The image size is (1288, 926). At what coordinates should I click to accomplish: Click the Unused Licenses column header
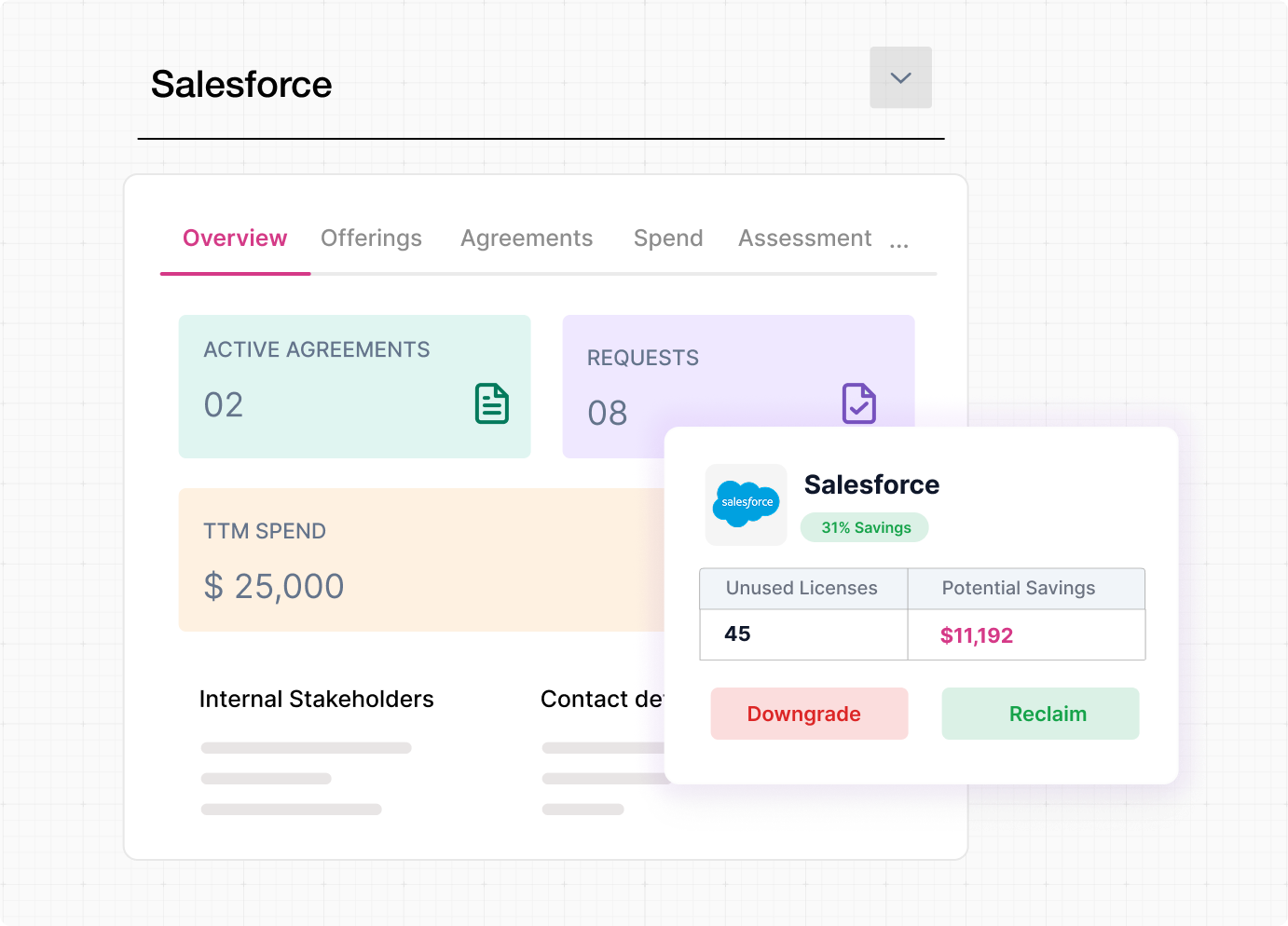[x=803, y=589]
